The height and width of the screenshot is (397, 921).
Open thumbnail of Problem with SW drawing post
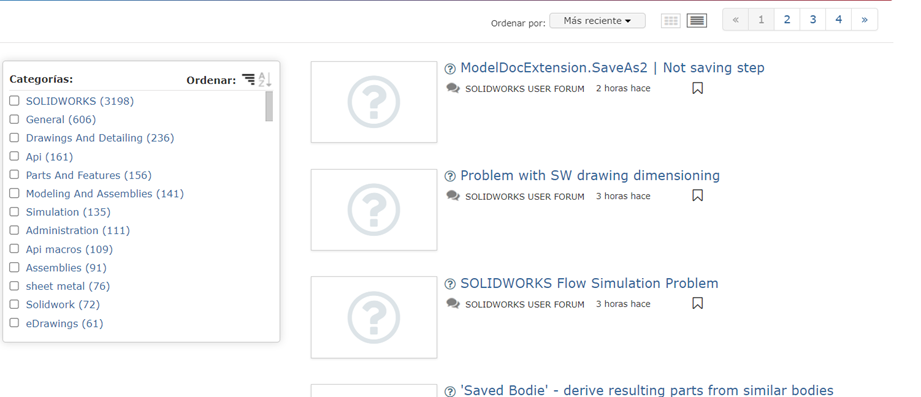click(x=374, y=210)
